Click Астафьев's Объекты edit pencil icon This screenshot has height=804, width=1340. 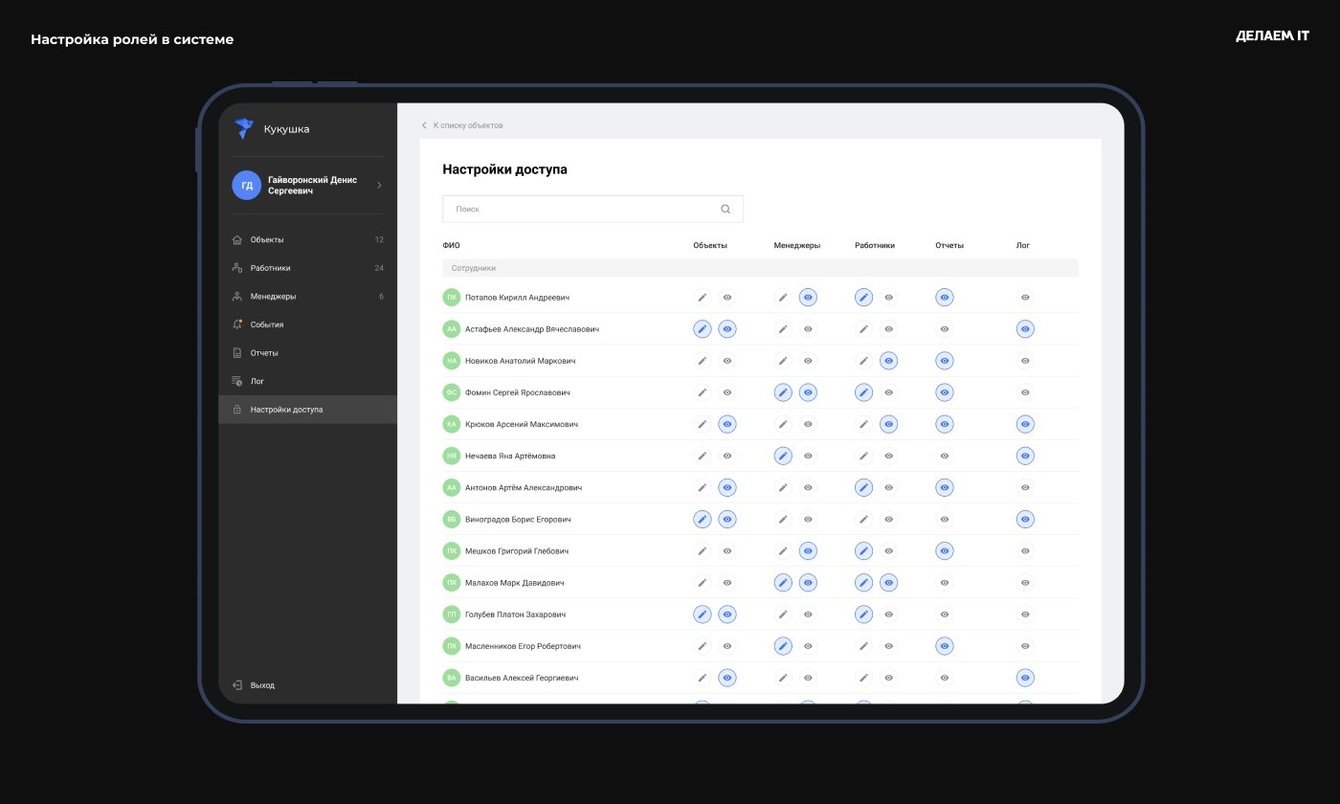[702, 329]
